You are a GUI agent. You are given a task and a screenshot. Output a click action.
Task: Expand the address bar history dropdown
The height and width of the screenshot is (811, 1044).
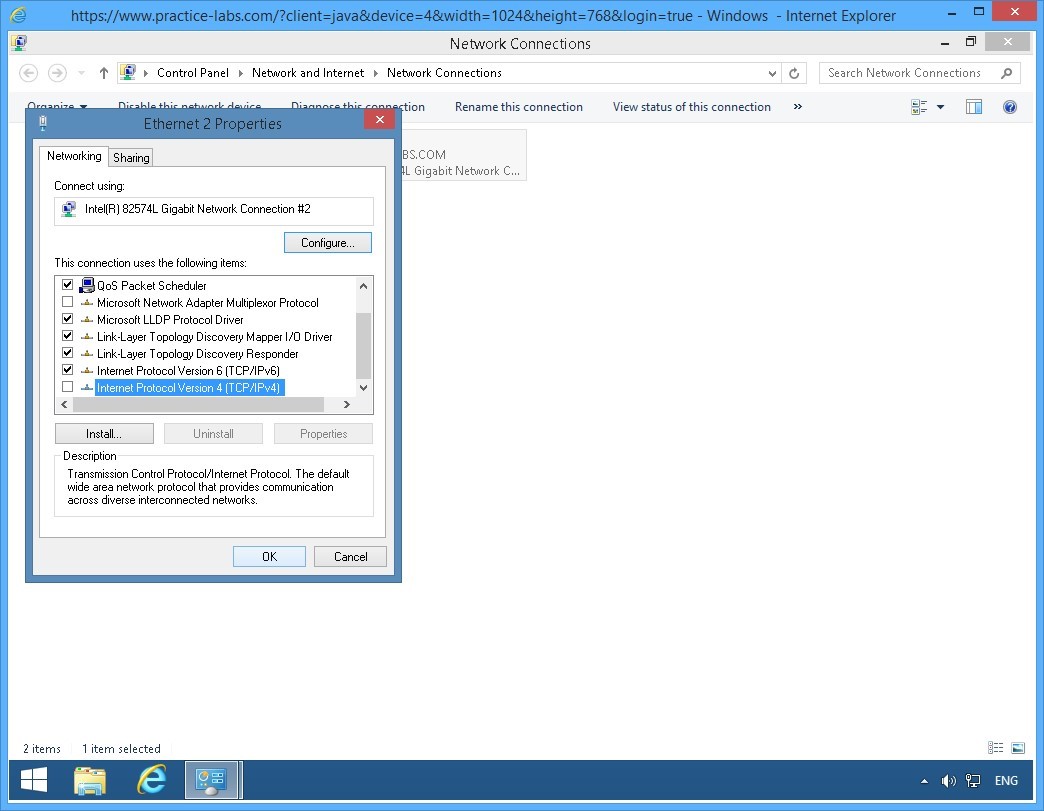(772, 73)
